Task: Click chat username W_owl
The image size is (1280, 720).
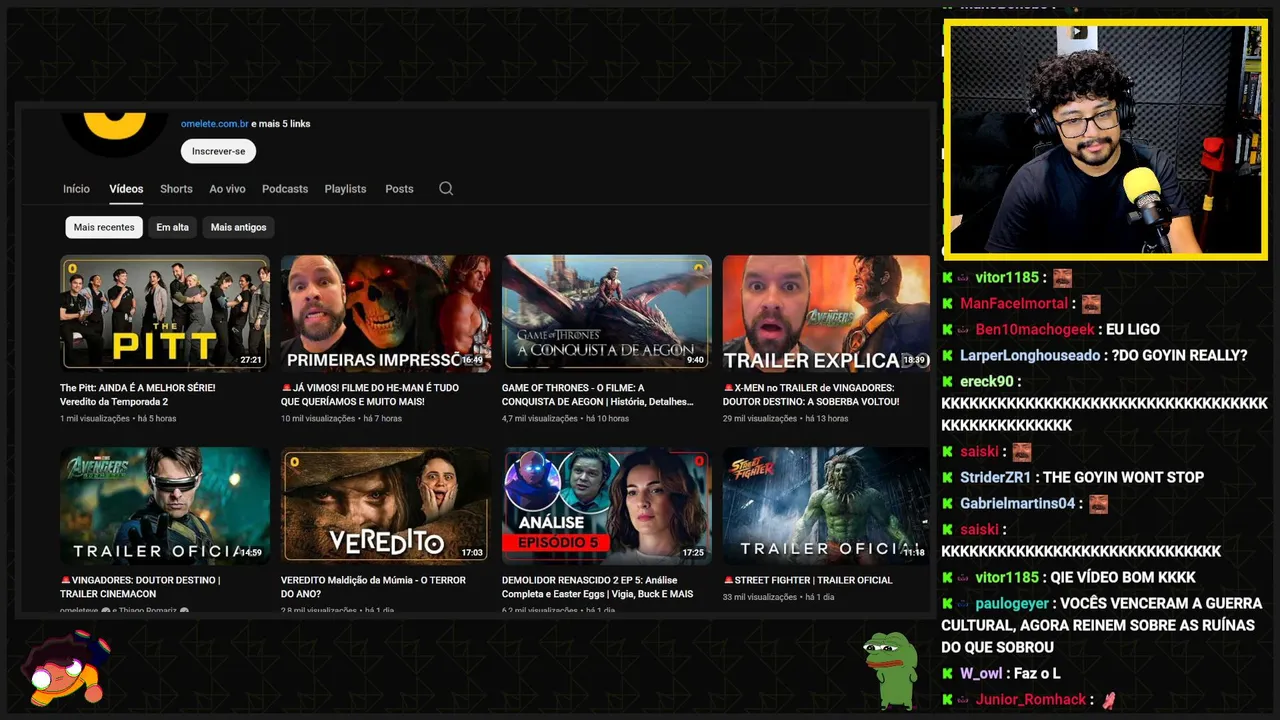Action: (x=981, y=673)
